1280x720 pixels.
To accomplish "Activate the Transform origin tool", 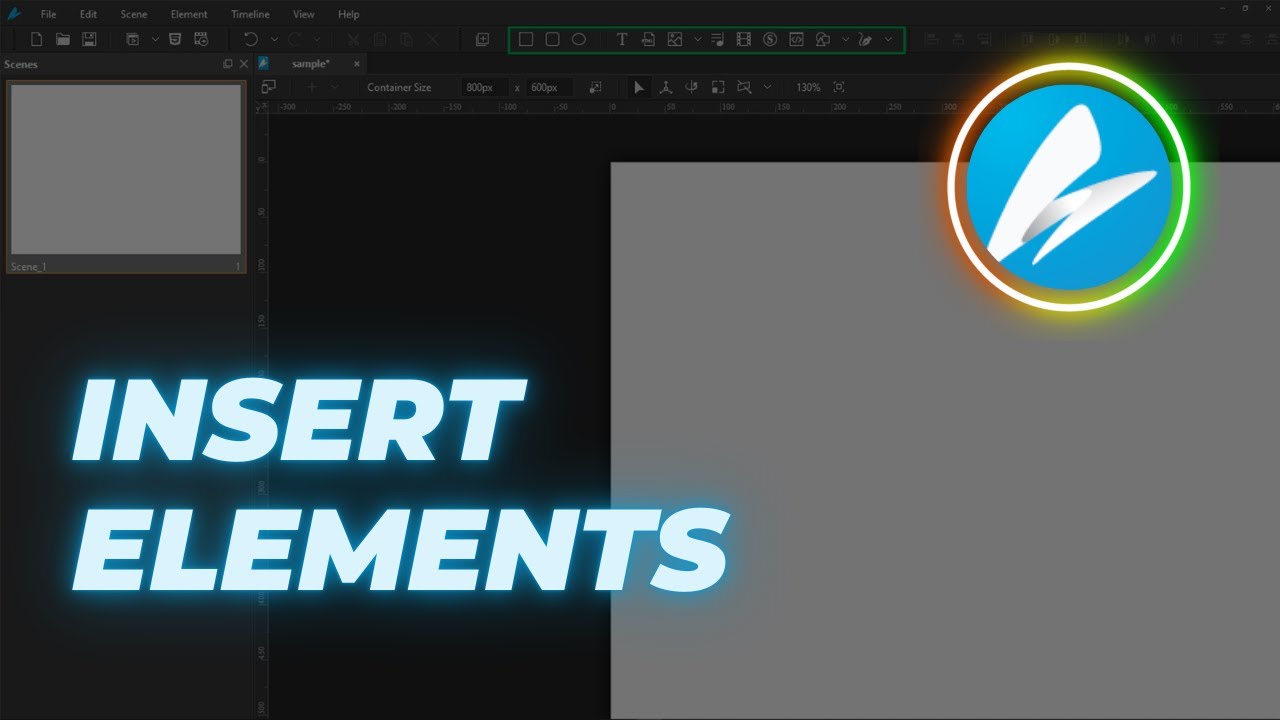I will point(665,88).
